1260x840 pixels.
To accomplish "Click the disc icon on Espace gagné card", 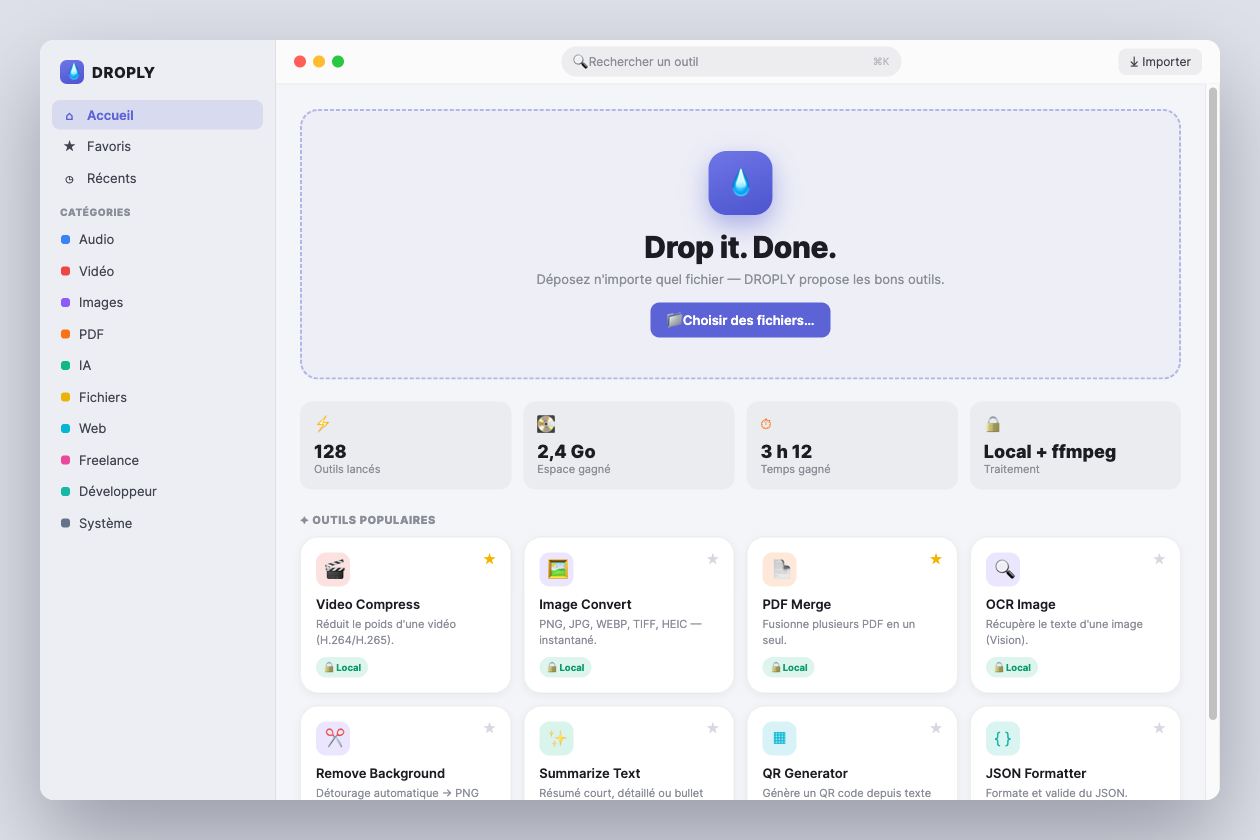I will [546, 424].
